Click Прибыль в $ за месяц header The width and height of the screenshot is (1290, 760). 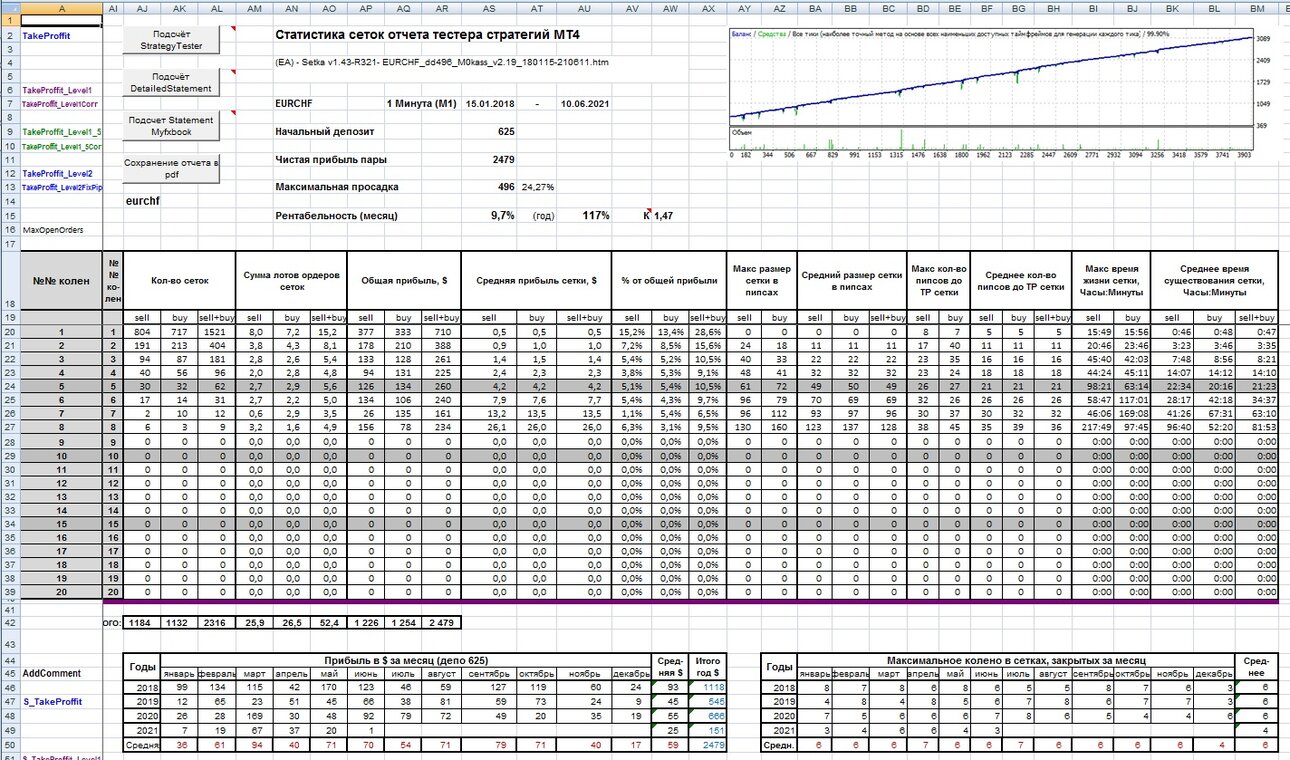coord(407,660)
